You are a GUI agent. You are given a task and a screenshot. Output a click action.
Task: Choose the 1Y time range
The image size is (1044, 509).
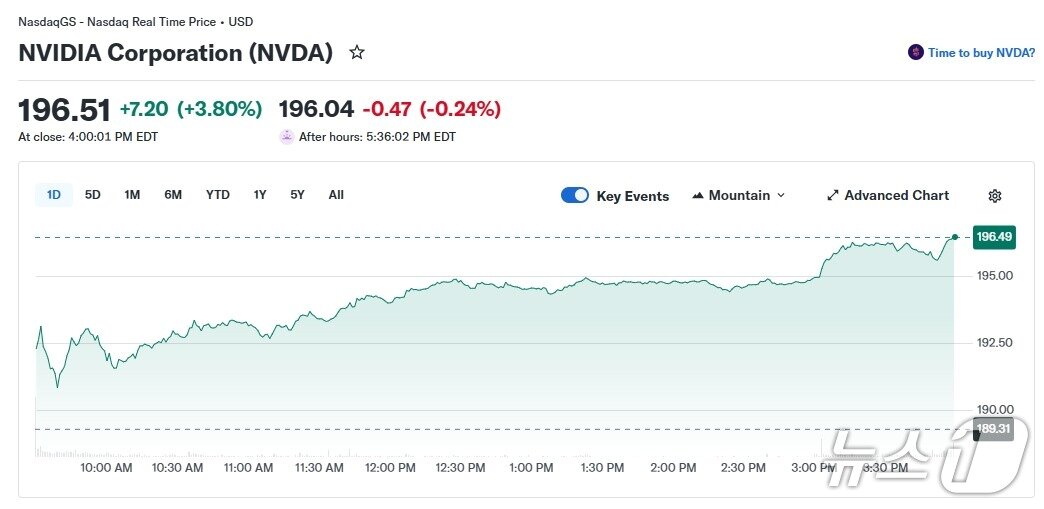tap(260, 195)
